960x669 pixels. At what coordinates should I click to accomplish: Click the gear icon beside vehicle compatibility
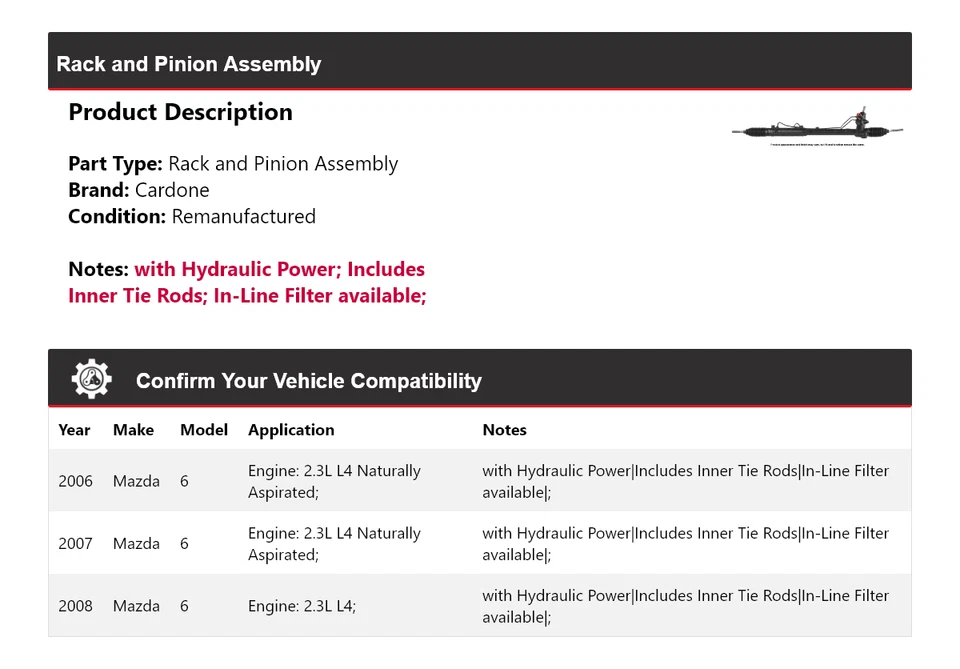(x=91, y=379)
